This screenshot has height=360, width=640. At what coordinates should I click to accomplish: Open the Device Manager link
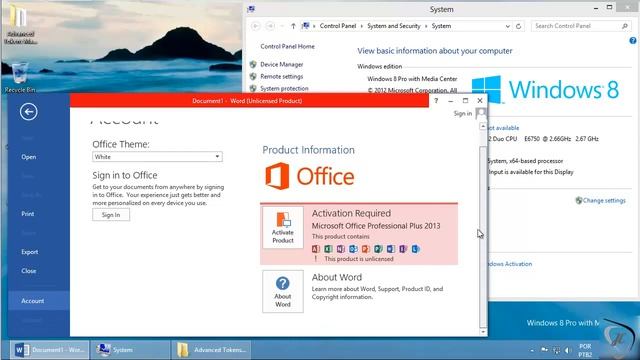coord(282,64)
